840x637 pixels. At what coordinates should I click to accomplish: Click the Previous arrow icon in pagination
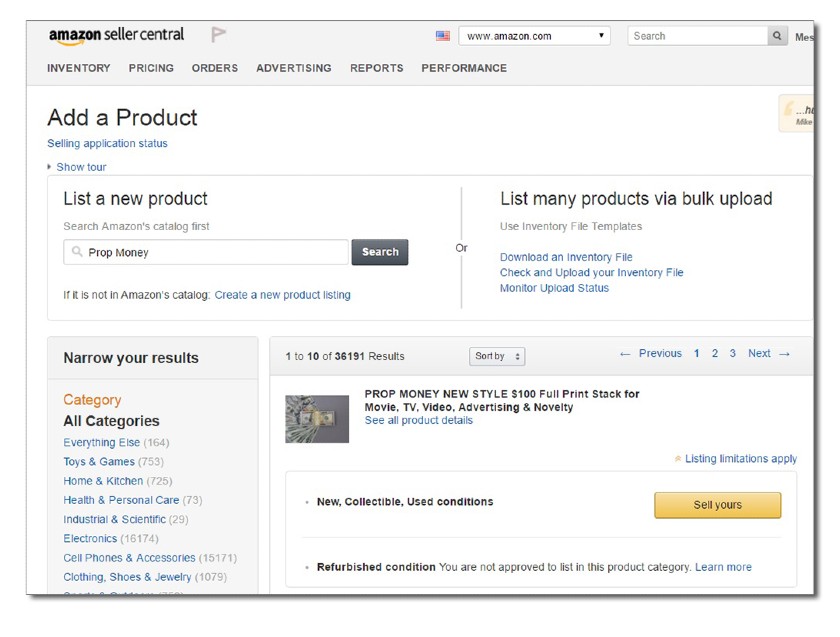pyautogui.click(x=625, y=354)
